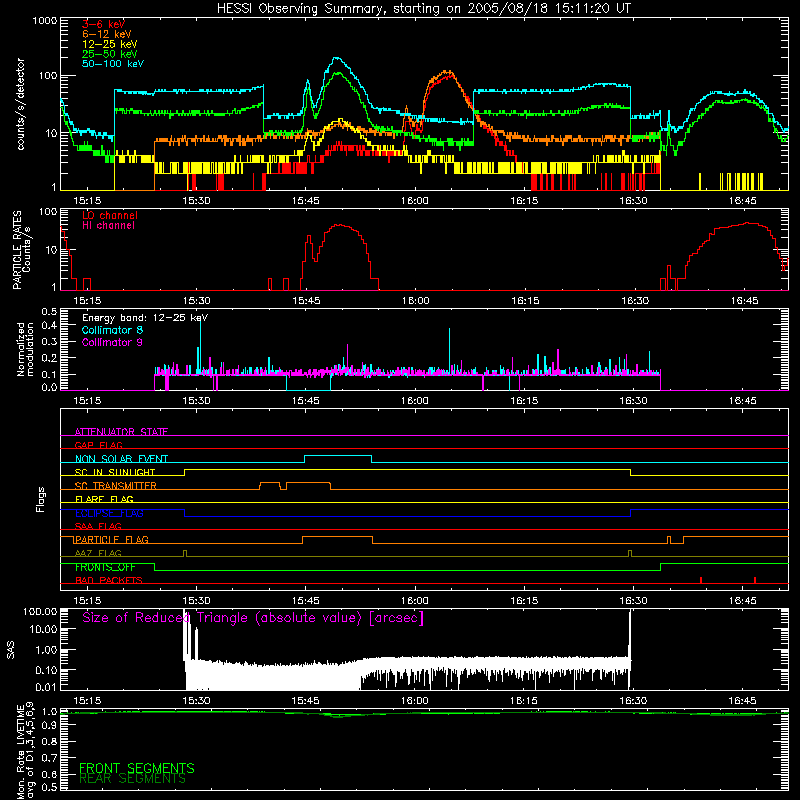
Task: Select the Collimator 8 legend entry
Action: pyautogui.click(x=112, y=330)
